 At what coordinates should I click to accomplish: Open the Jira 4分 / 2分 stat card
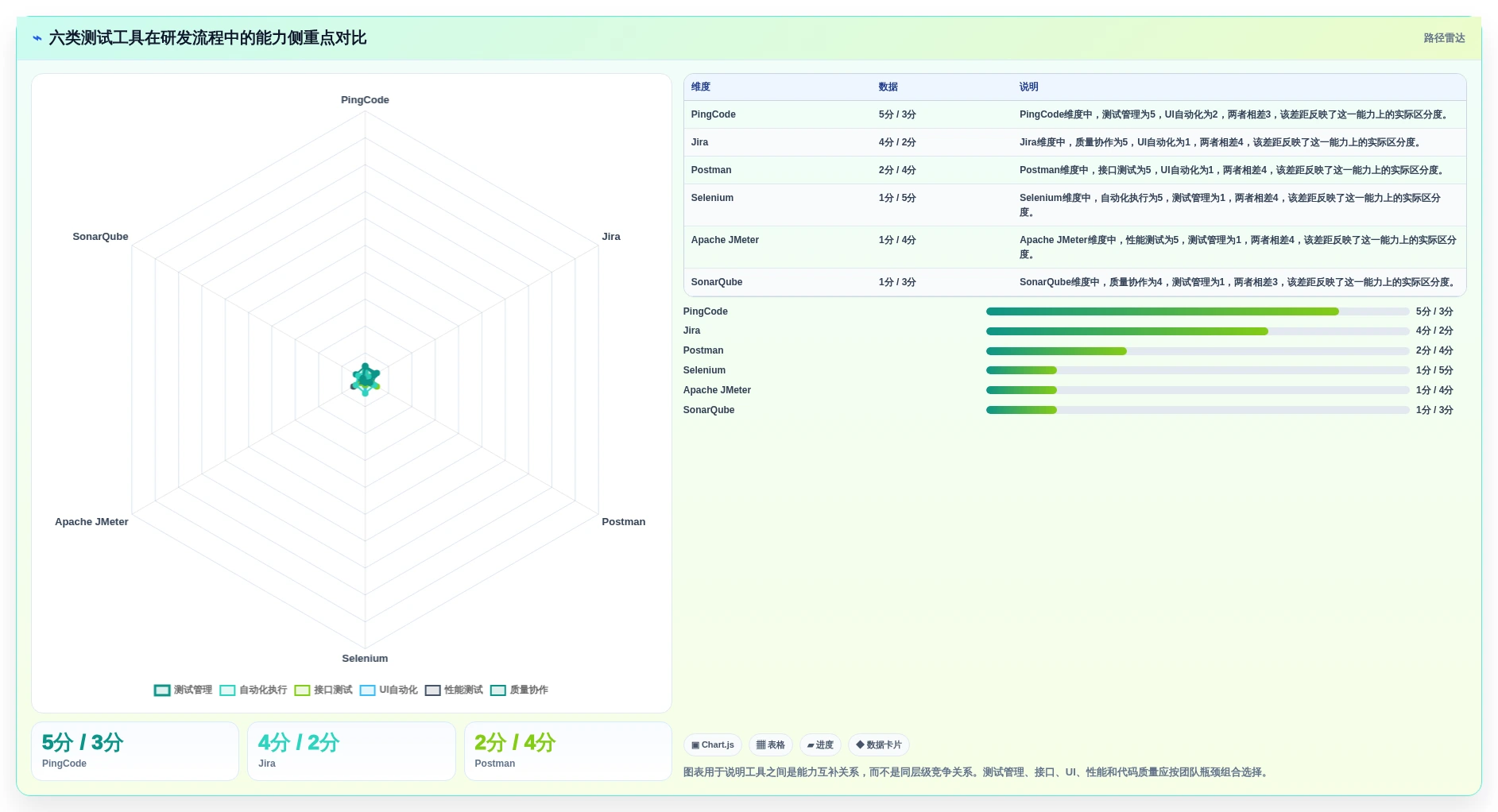[351, 751]
